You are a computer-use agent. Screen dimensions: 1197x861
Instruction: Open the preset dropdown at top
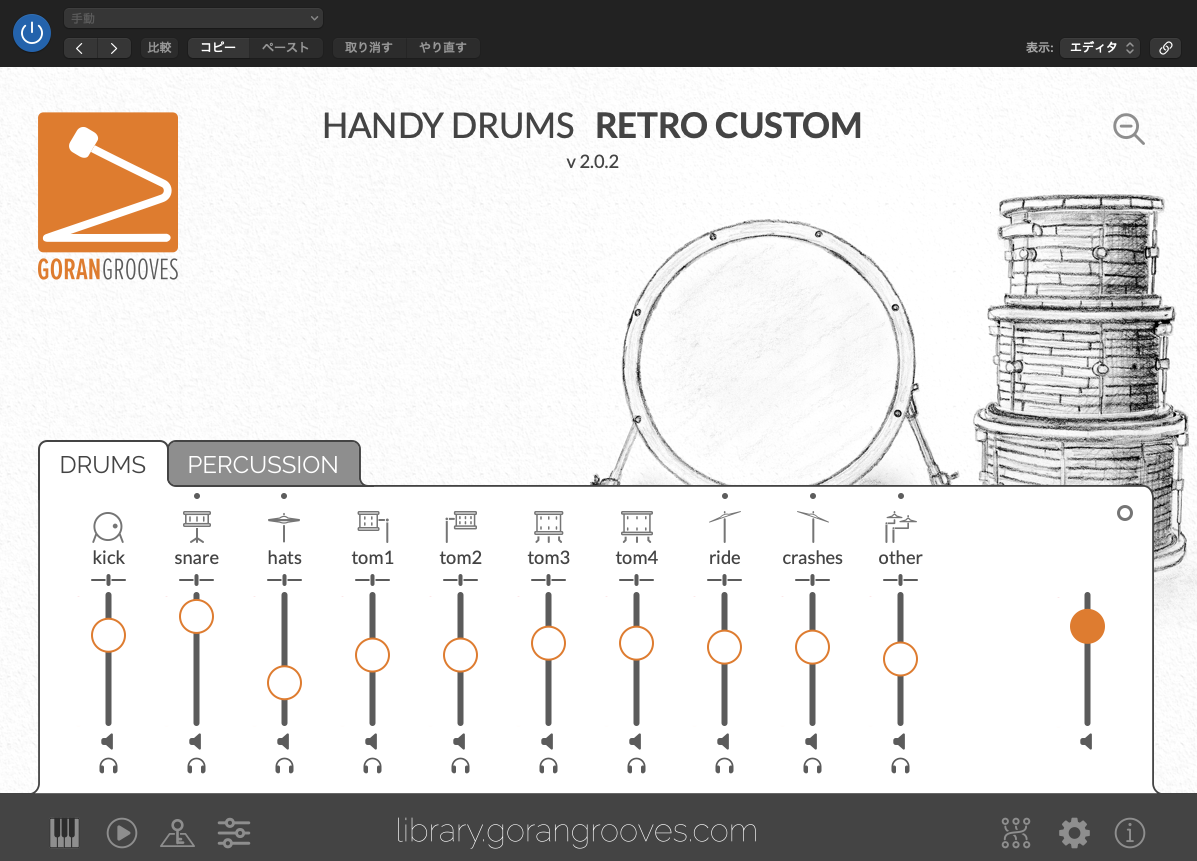pyautogui.click(x=193, y=18)
